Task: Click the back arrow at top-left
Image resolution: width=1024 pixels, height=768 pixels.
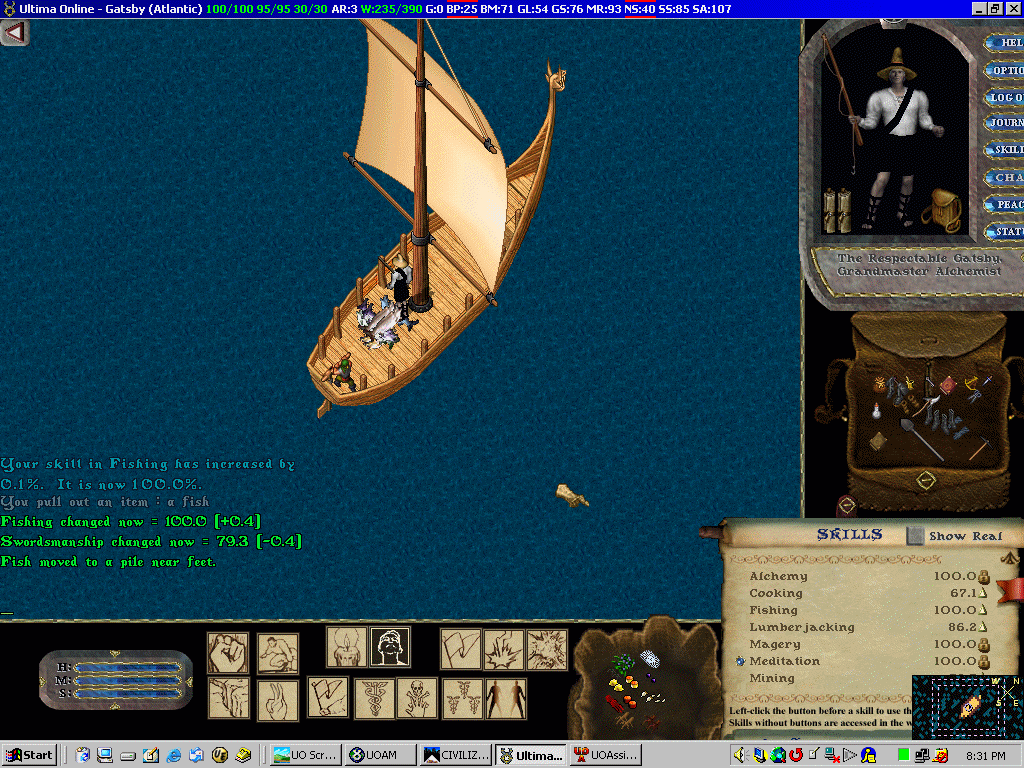Action: [14, 32]
